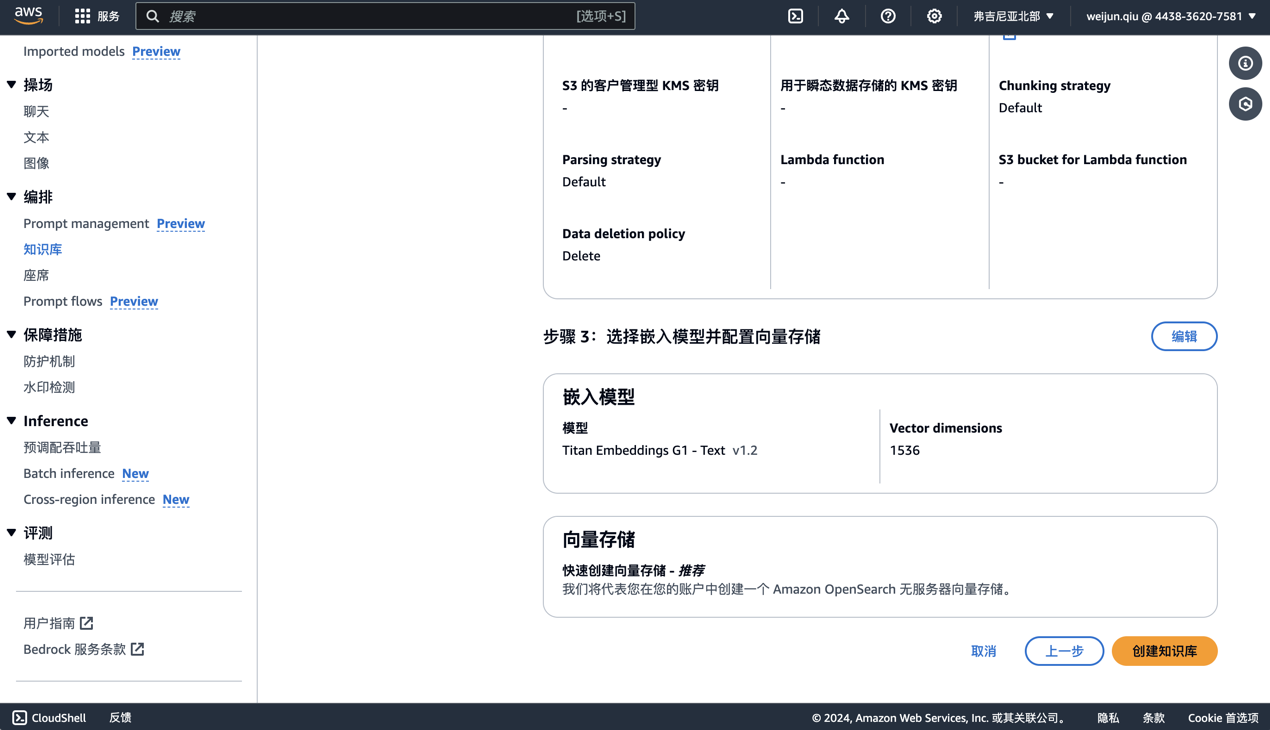Select 知识库 in sidebar

point(43,249)
